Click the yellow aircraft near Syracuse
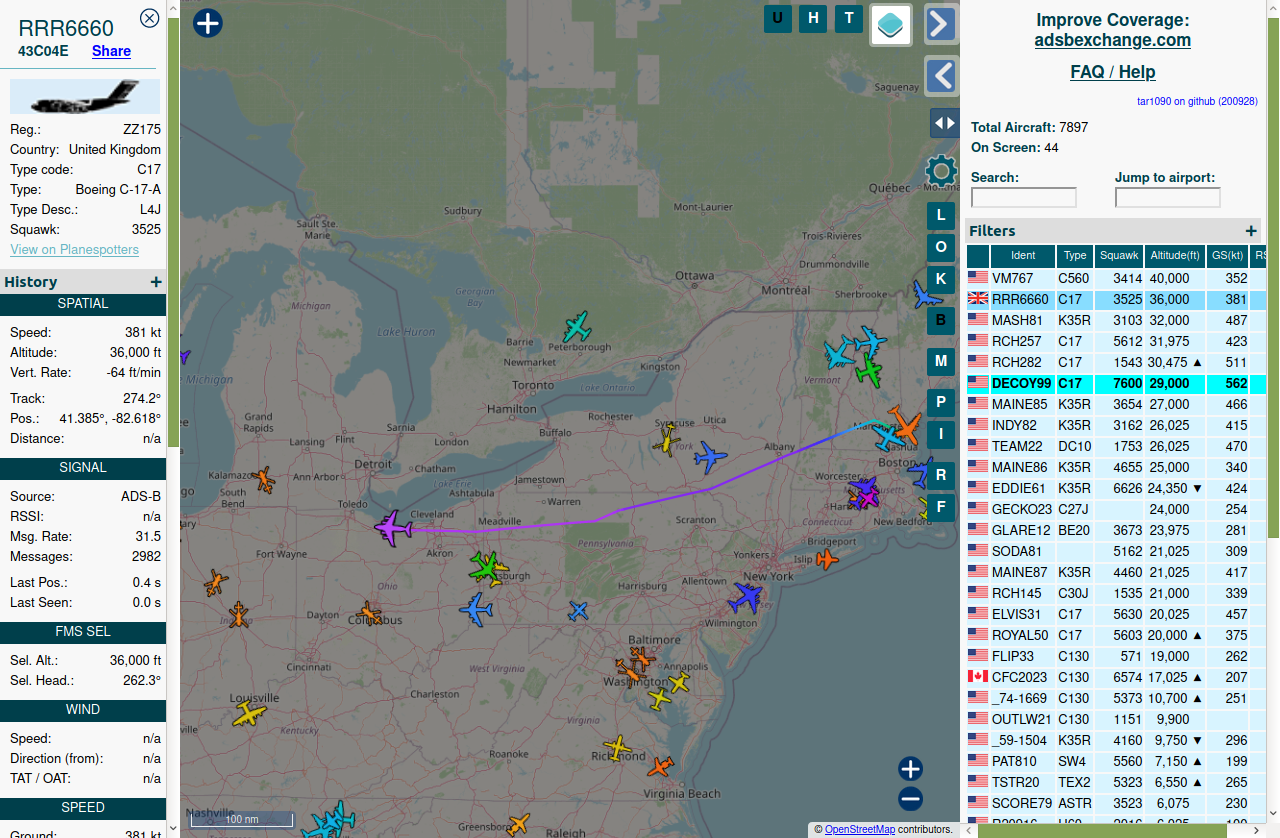This screenshot has height=838, width=1280. point(667,440)
